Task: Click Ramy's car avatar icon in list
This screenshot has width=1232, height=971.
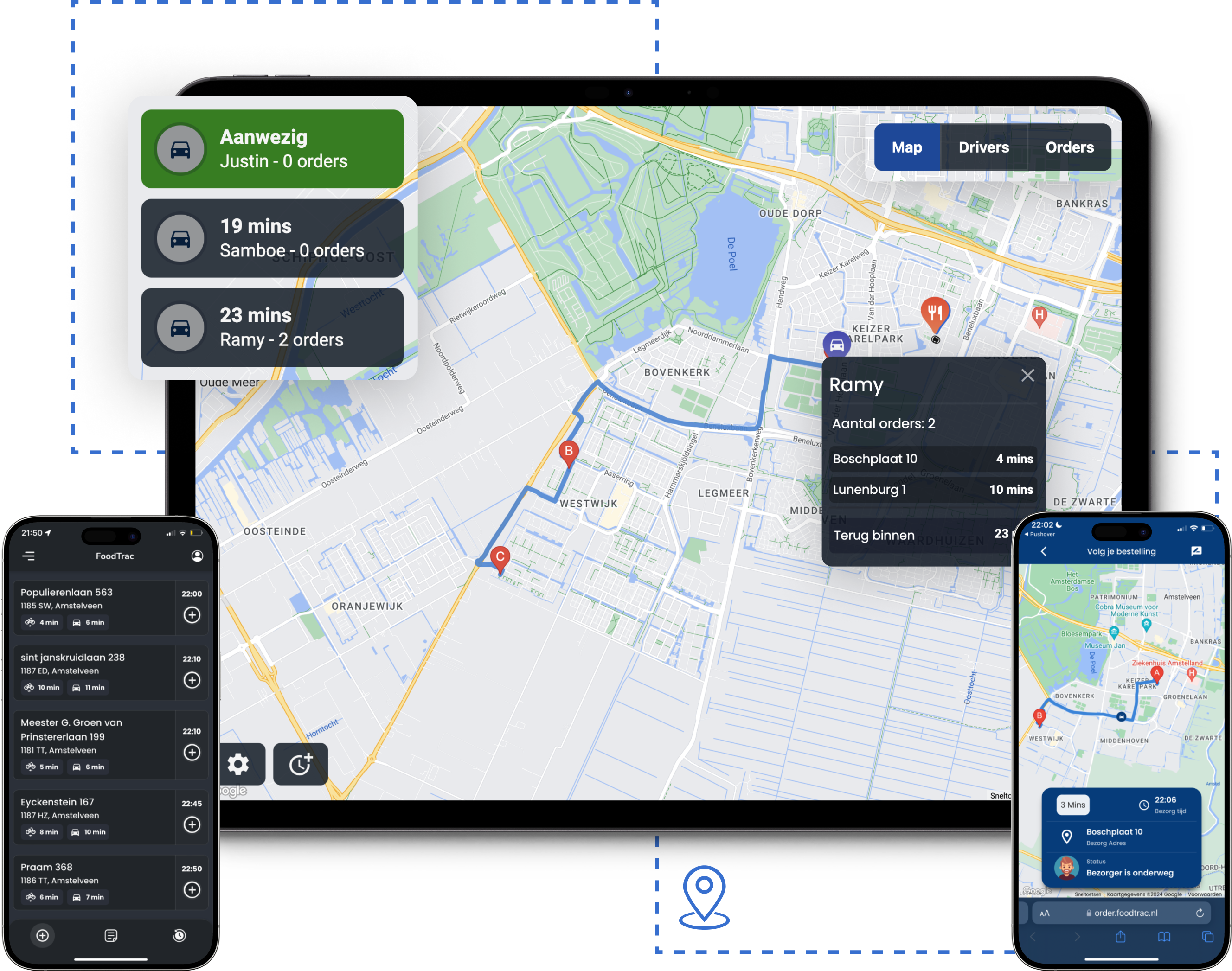Action: [181, 328]
